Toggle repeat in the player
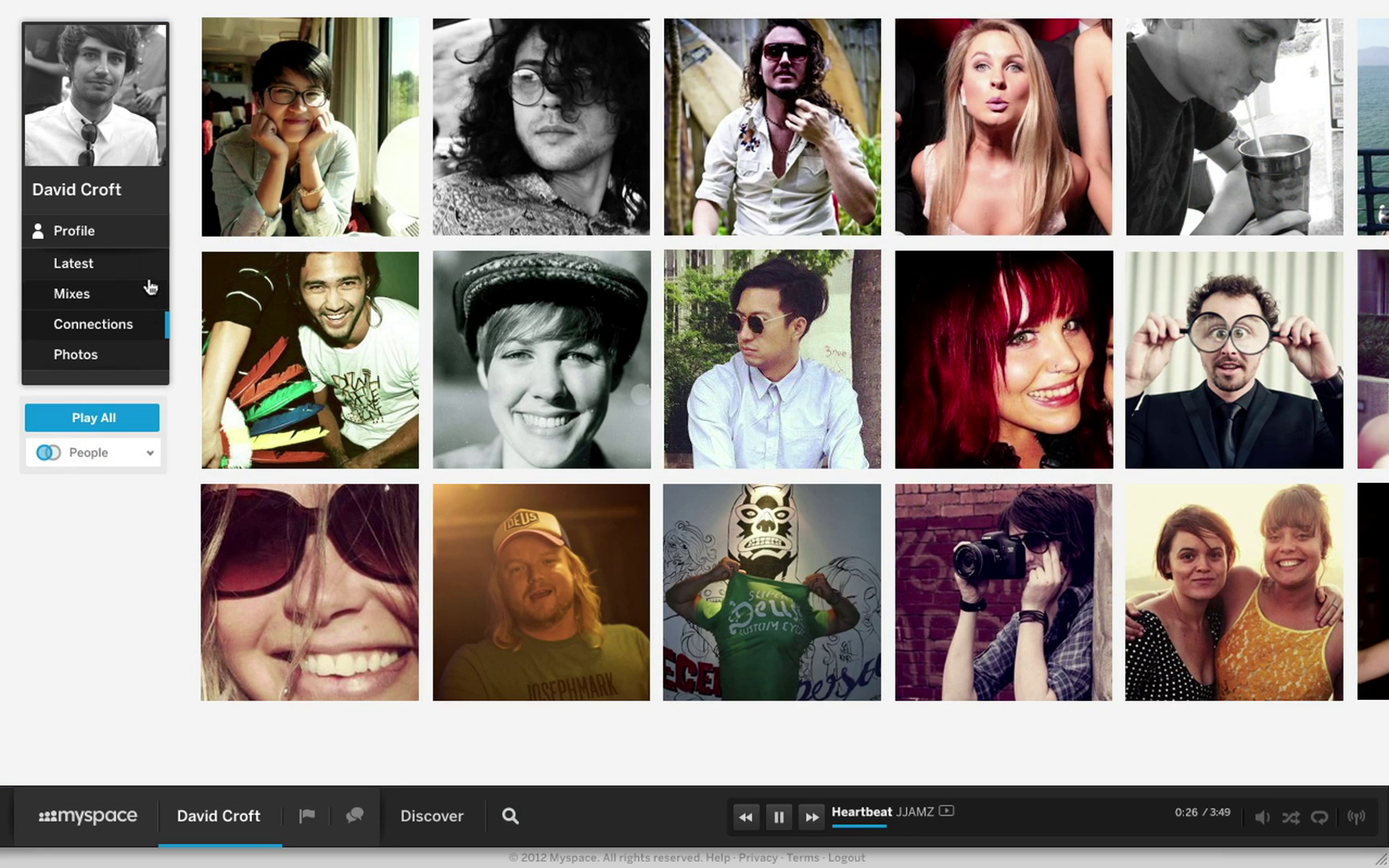Screen dimensions: 1389x868 [x=1319, y=817]
